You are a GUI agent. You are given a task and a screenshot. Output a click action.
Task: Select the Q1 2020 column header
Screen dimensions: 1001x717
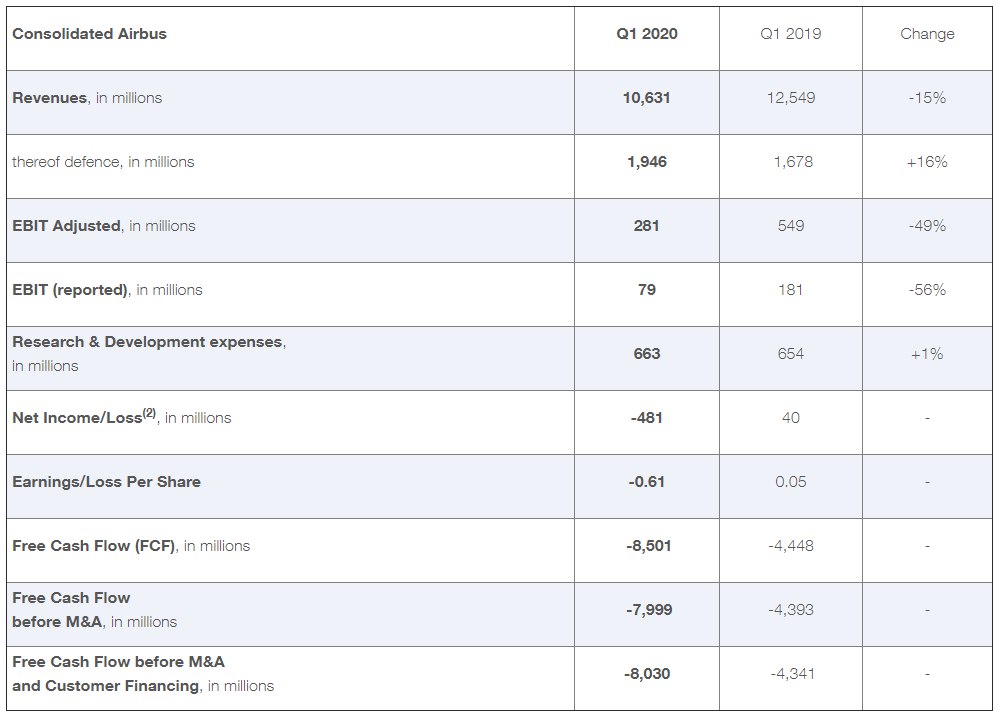pos(647,34)
